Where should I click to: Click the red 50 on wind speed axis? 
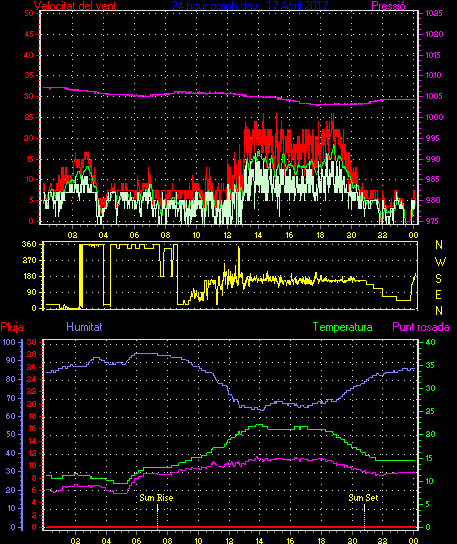coord(29,13)
